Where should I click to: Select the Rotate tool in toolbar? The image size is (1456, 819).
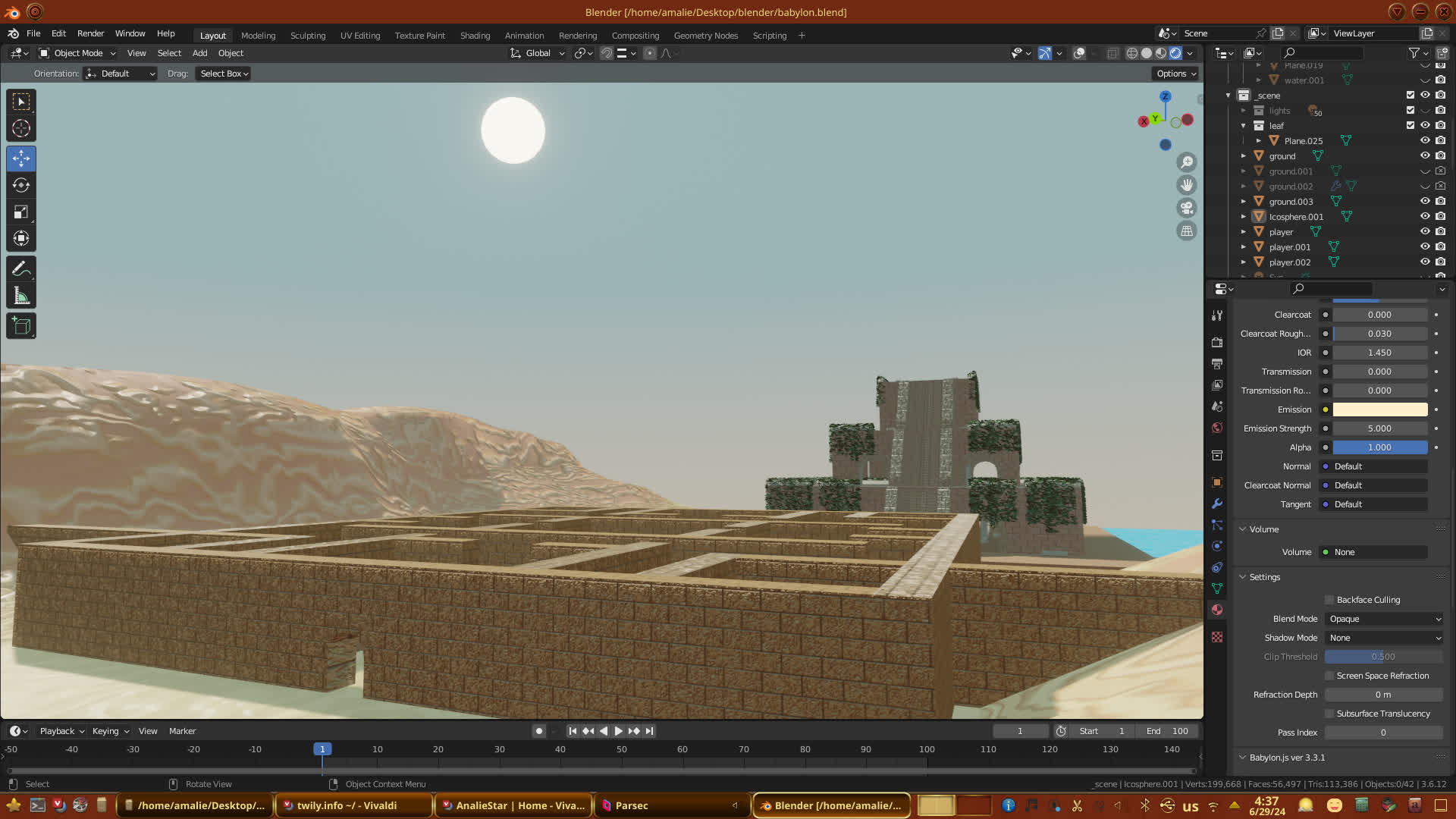pos(21,186)
